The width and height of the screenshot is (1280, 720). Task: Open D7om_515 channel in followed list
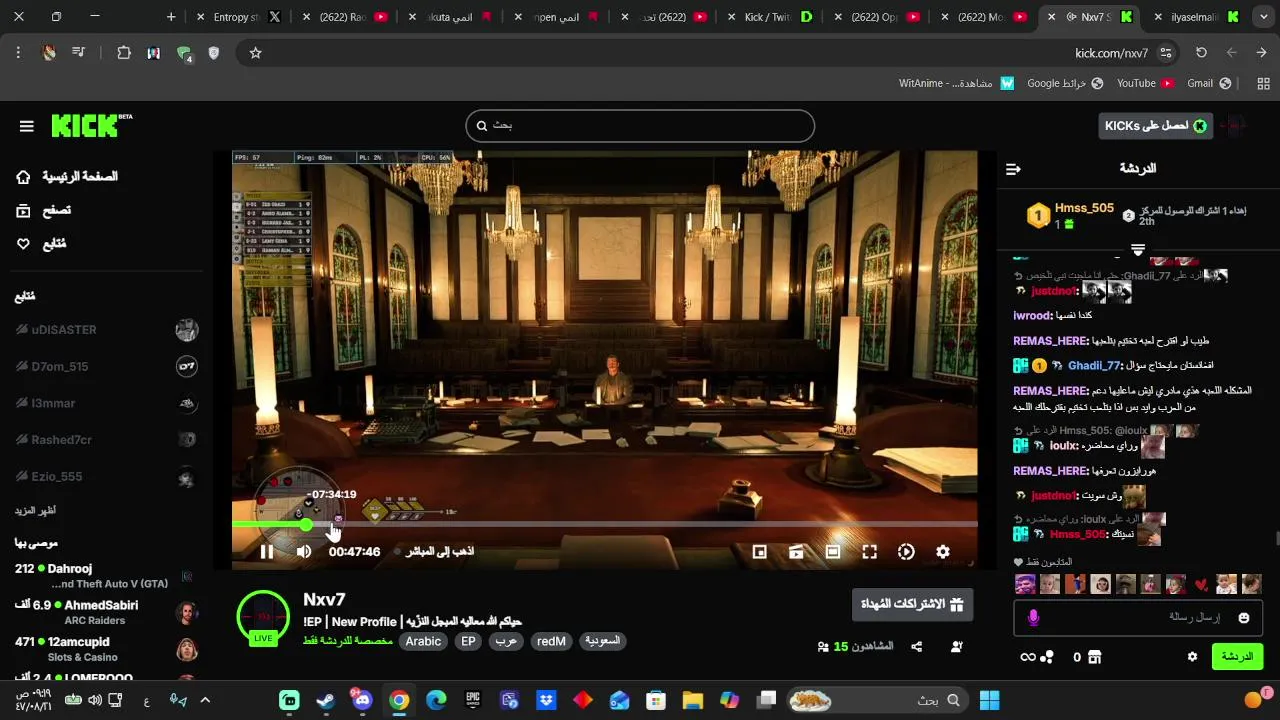coord(106,367)
